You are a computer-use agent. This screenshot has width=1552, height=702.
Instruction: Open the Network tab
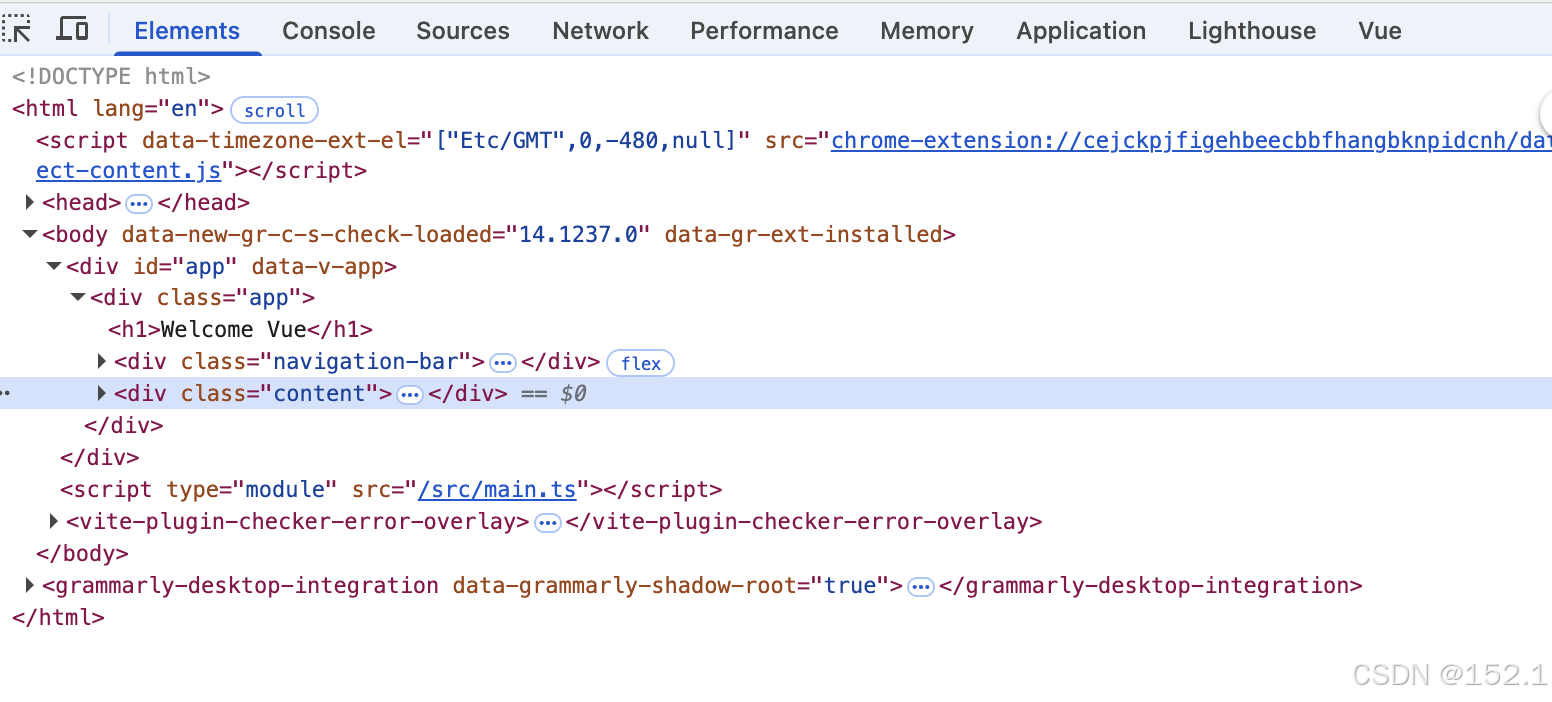click(x=600, y=30)
